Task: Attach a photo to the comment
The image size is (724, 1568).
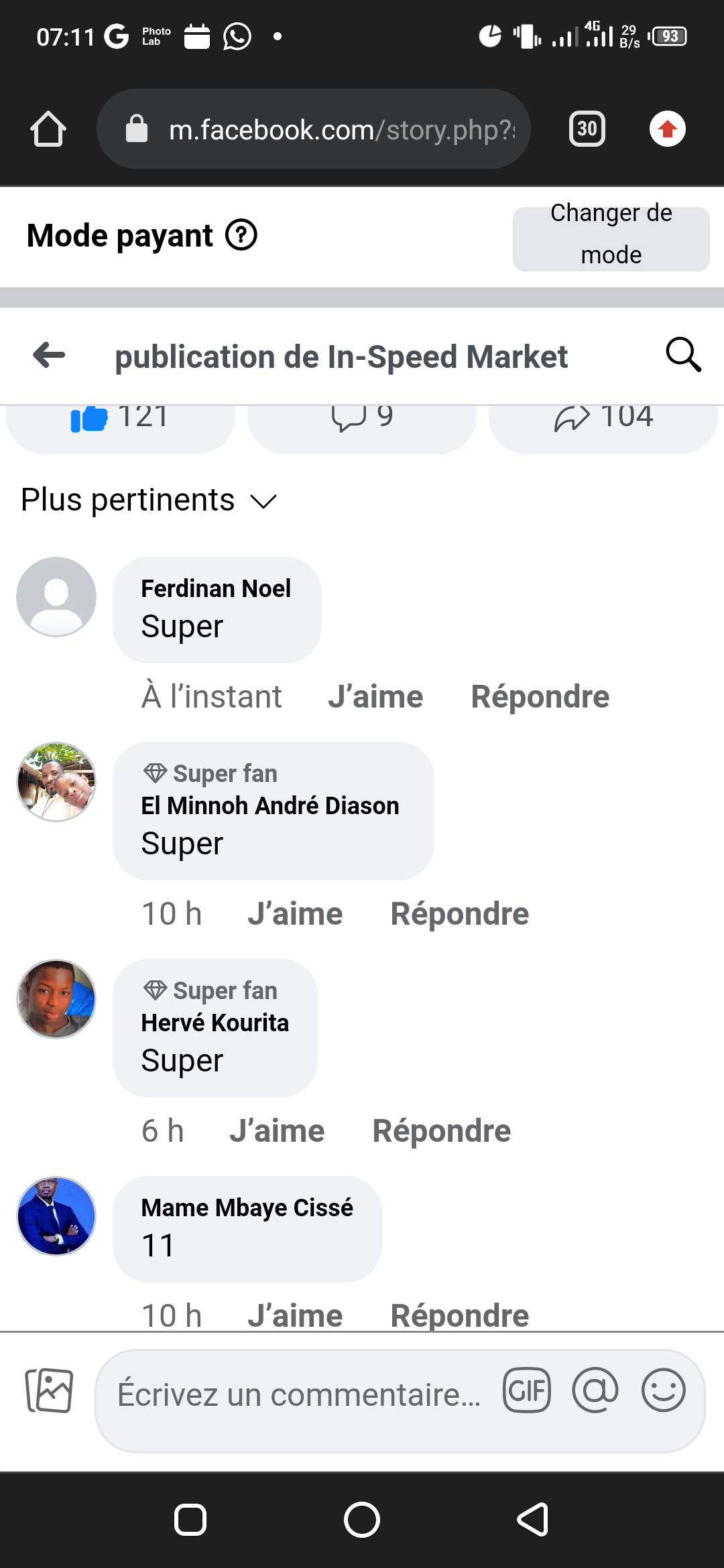Action: [49, 1390]
